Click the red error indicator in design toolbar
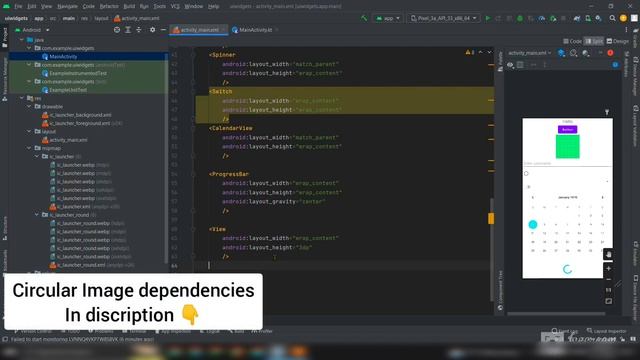This screenshot has height=360, width=640. 610,53
